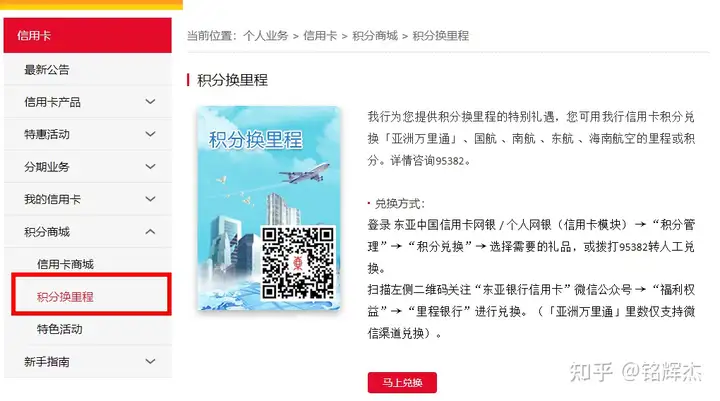The height and width of the screenshot is (401, 720).
Task: Click the 积分换里程 page heading
Action: (232, 80)
